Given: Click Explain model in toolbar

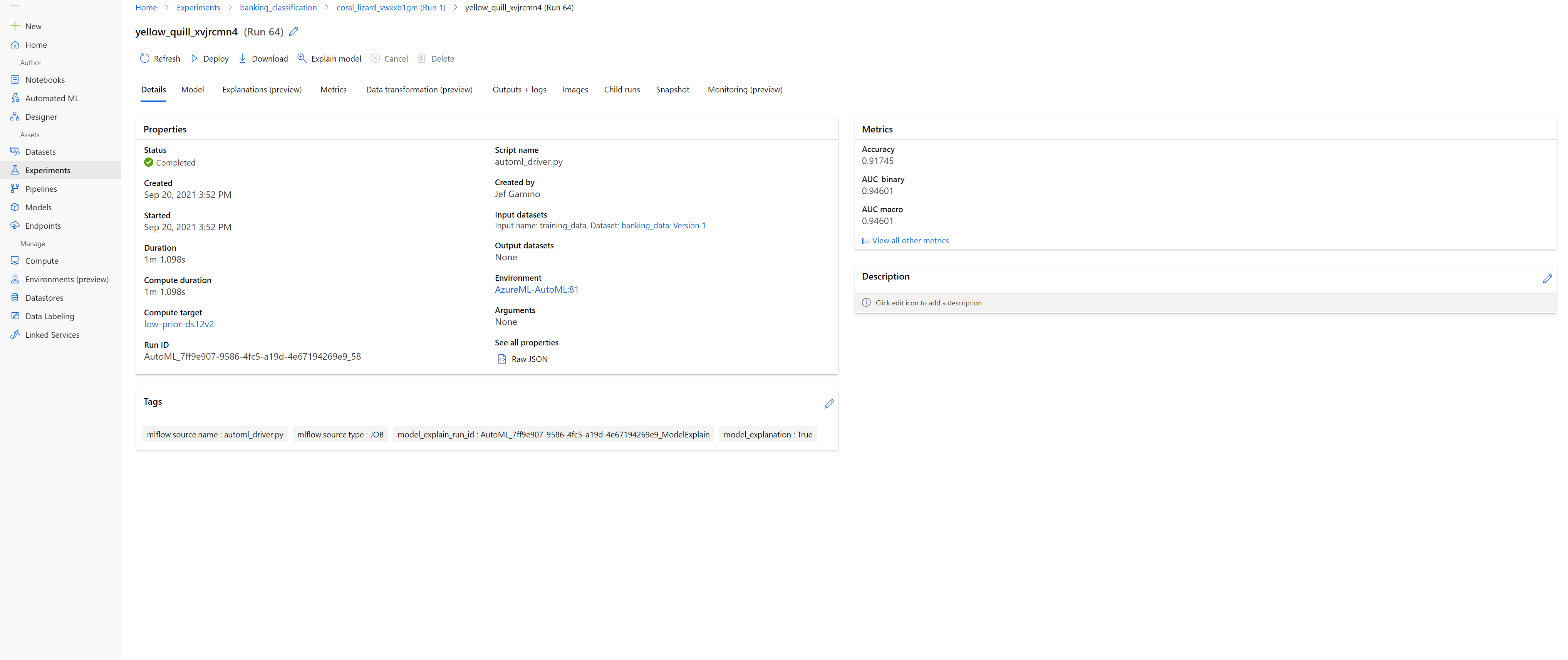Looking at the screenshot, I should pos(329,59).
